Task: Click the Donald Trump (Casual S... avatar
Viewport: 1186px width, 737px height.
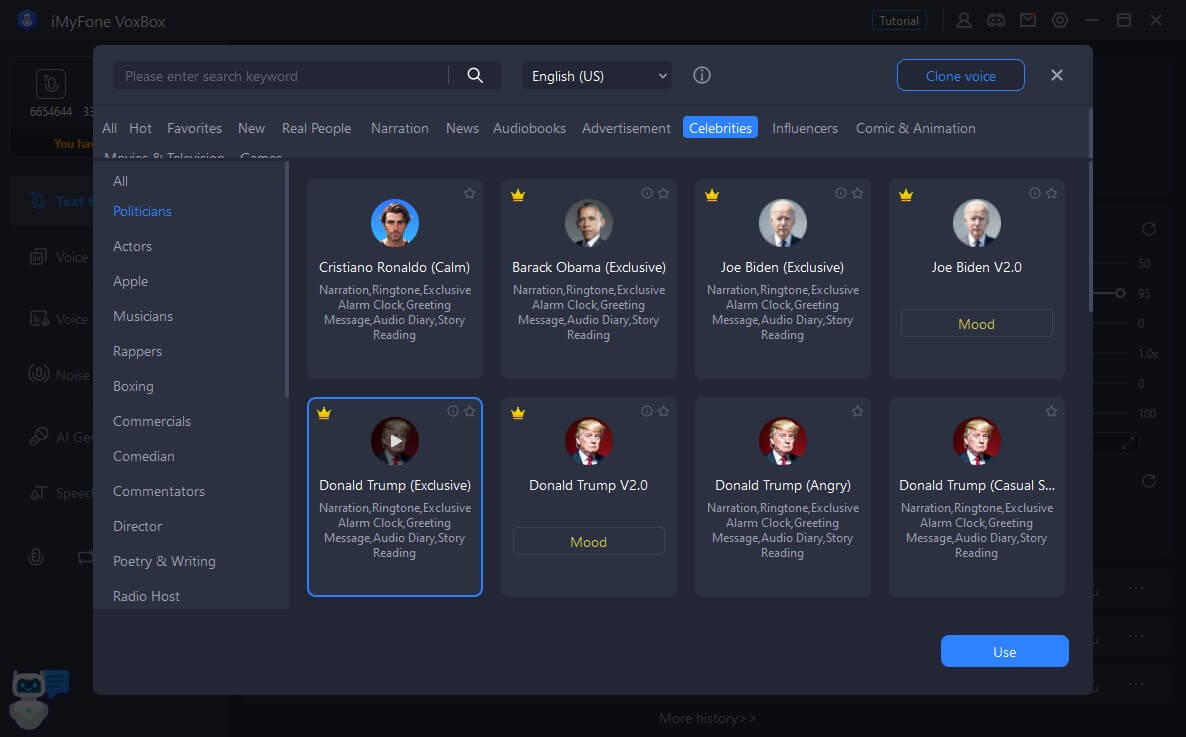Action: pyautogui.click(x=976, y=440)
